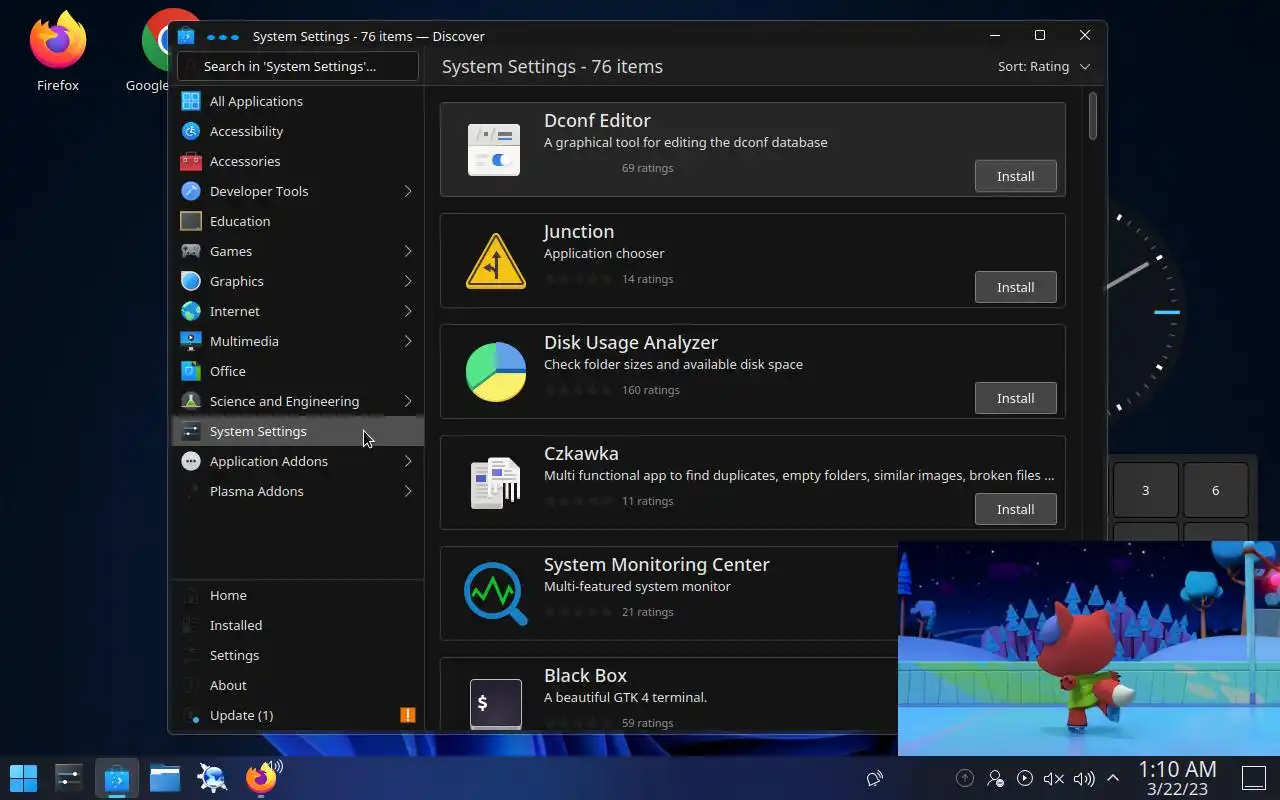Click the orange update warning badge
Screen dimensions: 1280x800
point(407,715)
